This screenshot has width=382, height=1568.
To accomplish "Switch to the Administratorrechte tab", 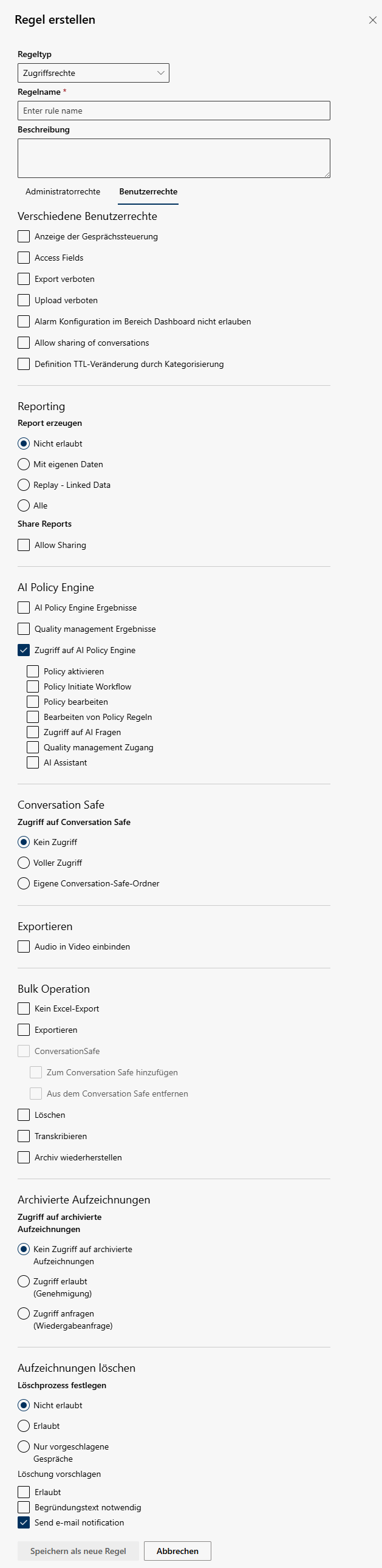I will (x=63, y=192).
